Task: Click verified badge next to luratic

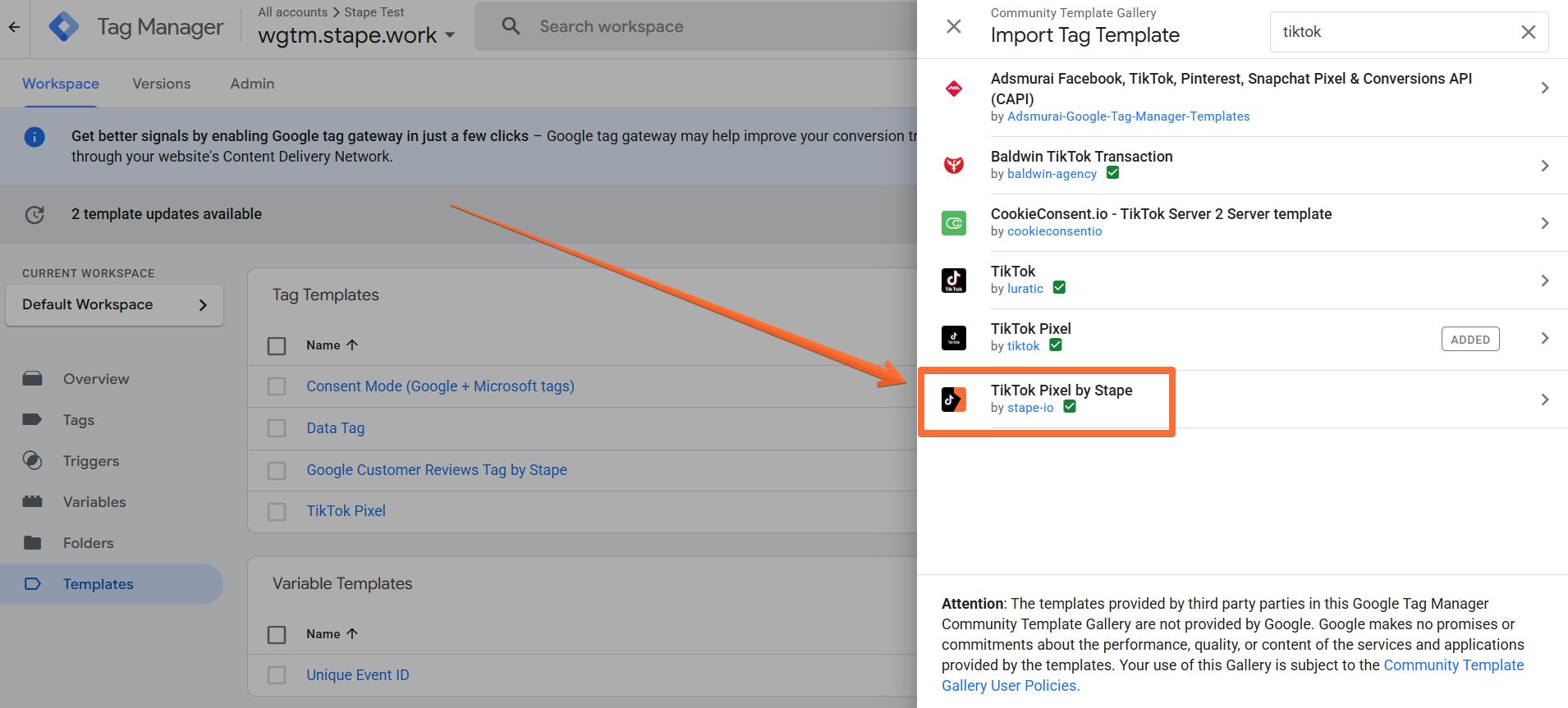Action: 1059,288
